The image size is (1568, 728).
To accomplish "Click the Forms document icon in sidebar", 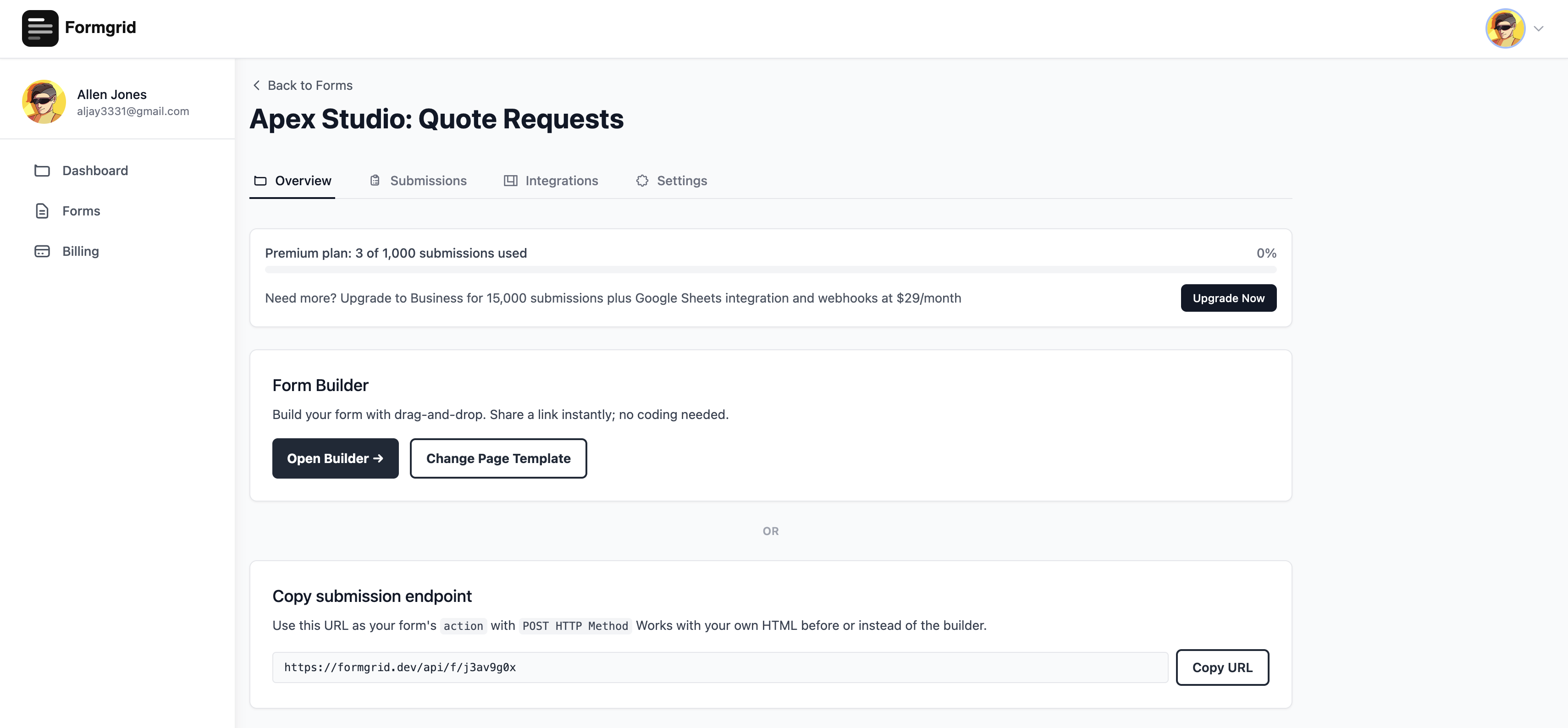I will click(x=42, y=210).
